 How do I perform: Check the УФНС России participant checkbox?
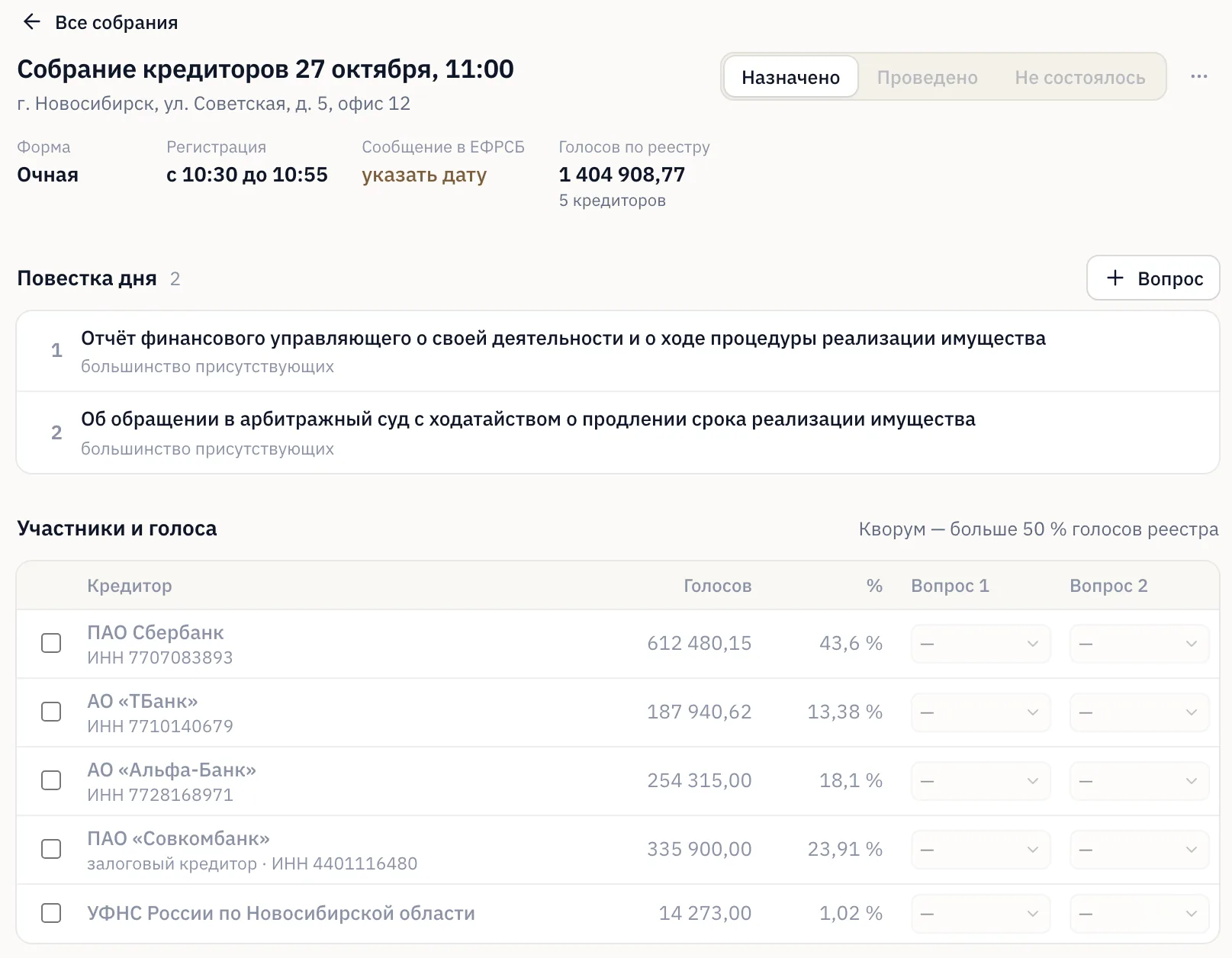[51, 913]
